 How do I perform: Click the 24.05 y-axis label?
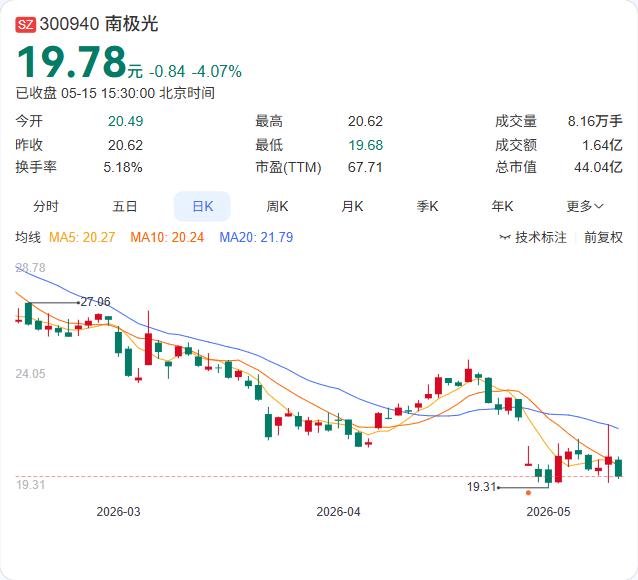(31, 374)
